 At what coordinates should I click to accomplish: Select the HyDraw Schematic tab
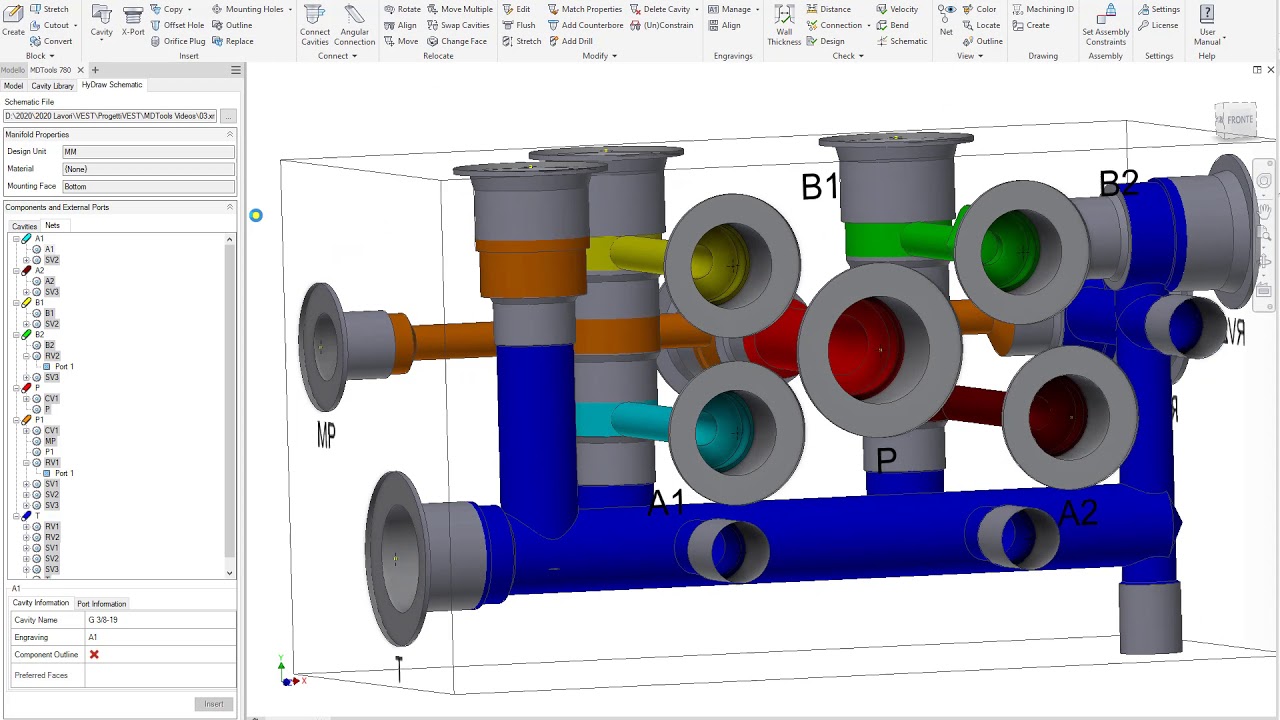(112, 85)
